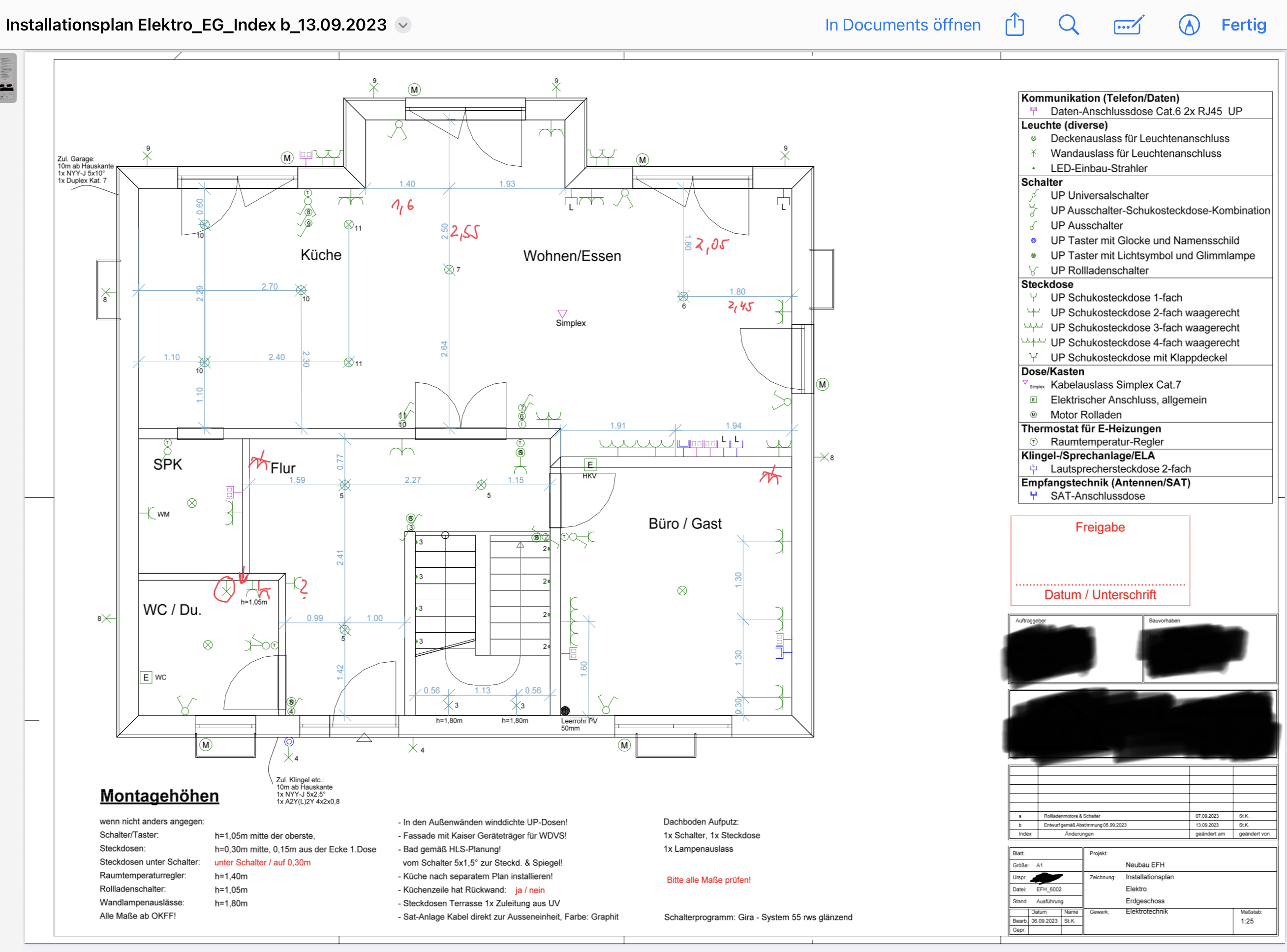Click Fertig to finish viewing
The height and width of the screenshot is (952, 1287).
point(1243,25)
